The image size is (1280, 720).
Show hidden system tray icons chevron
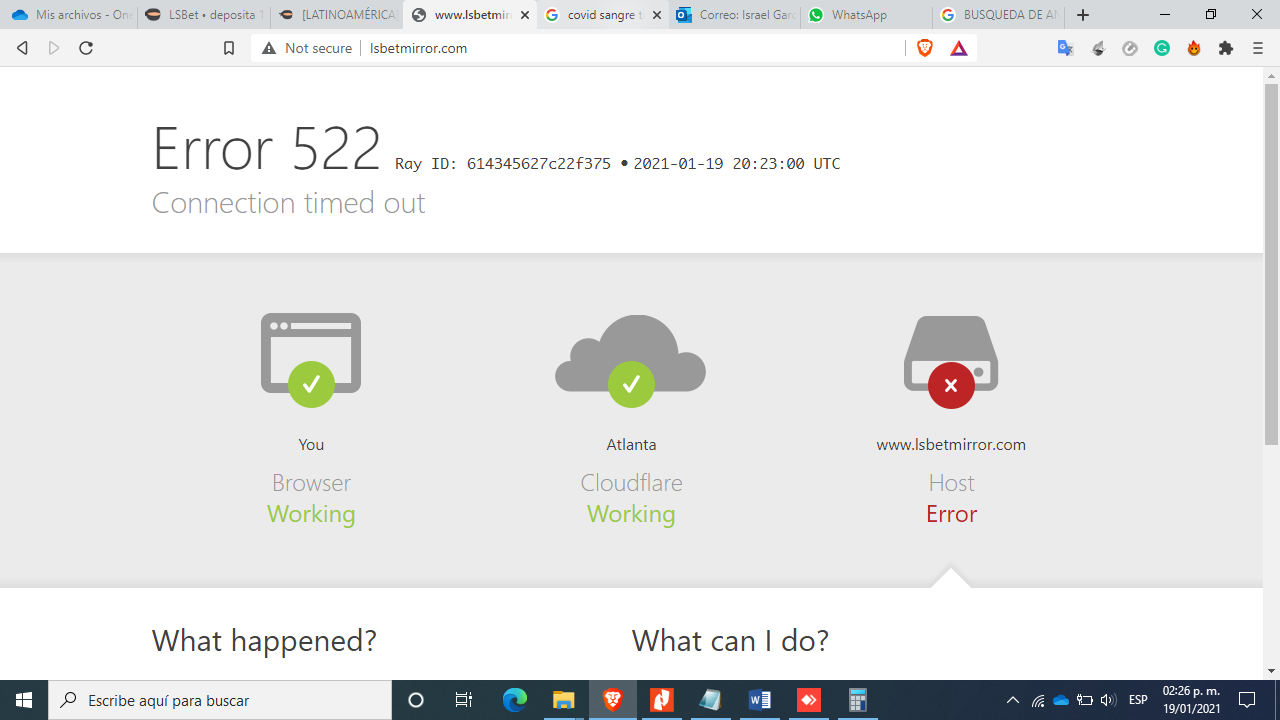(1013, 700)
